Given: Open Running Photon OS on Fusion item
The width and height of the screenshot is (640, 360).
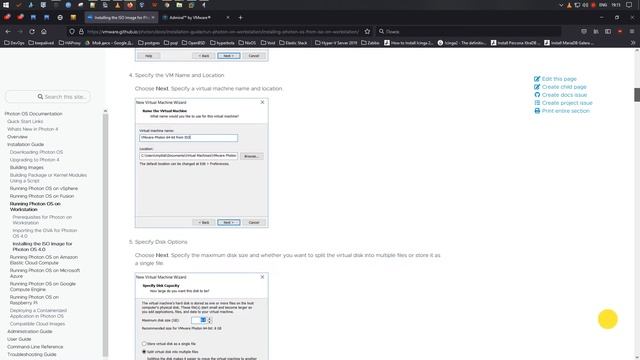Looking at the screenshot, I should 42,196.
